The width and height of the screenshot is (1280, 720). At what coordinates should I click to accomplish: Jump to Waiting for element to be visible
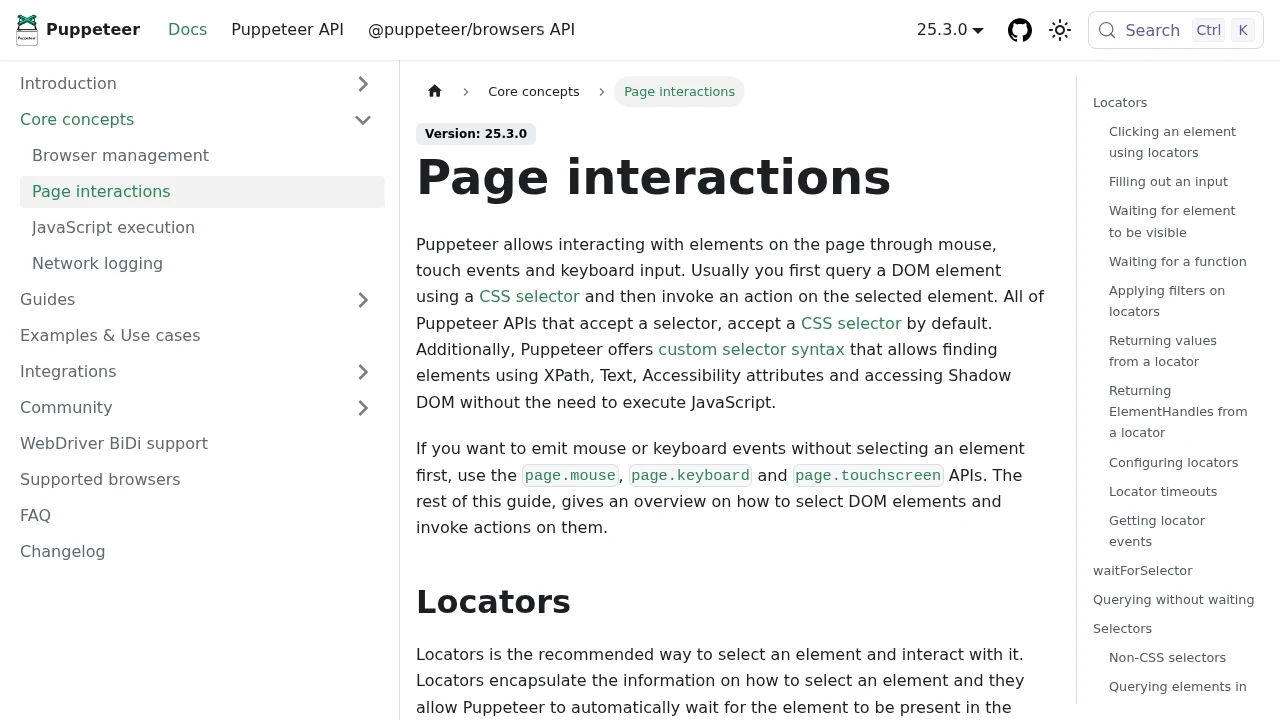(x=1172, y=222)
